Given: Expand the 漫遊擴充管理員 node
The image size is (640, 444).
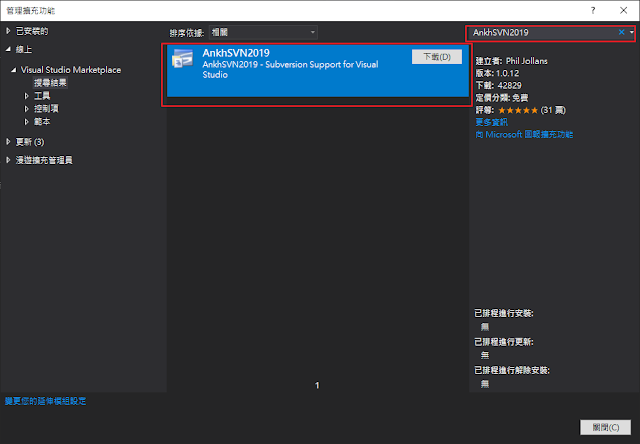Looking at the screenshot, I should coord(8,160).
